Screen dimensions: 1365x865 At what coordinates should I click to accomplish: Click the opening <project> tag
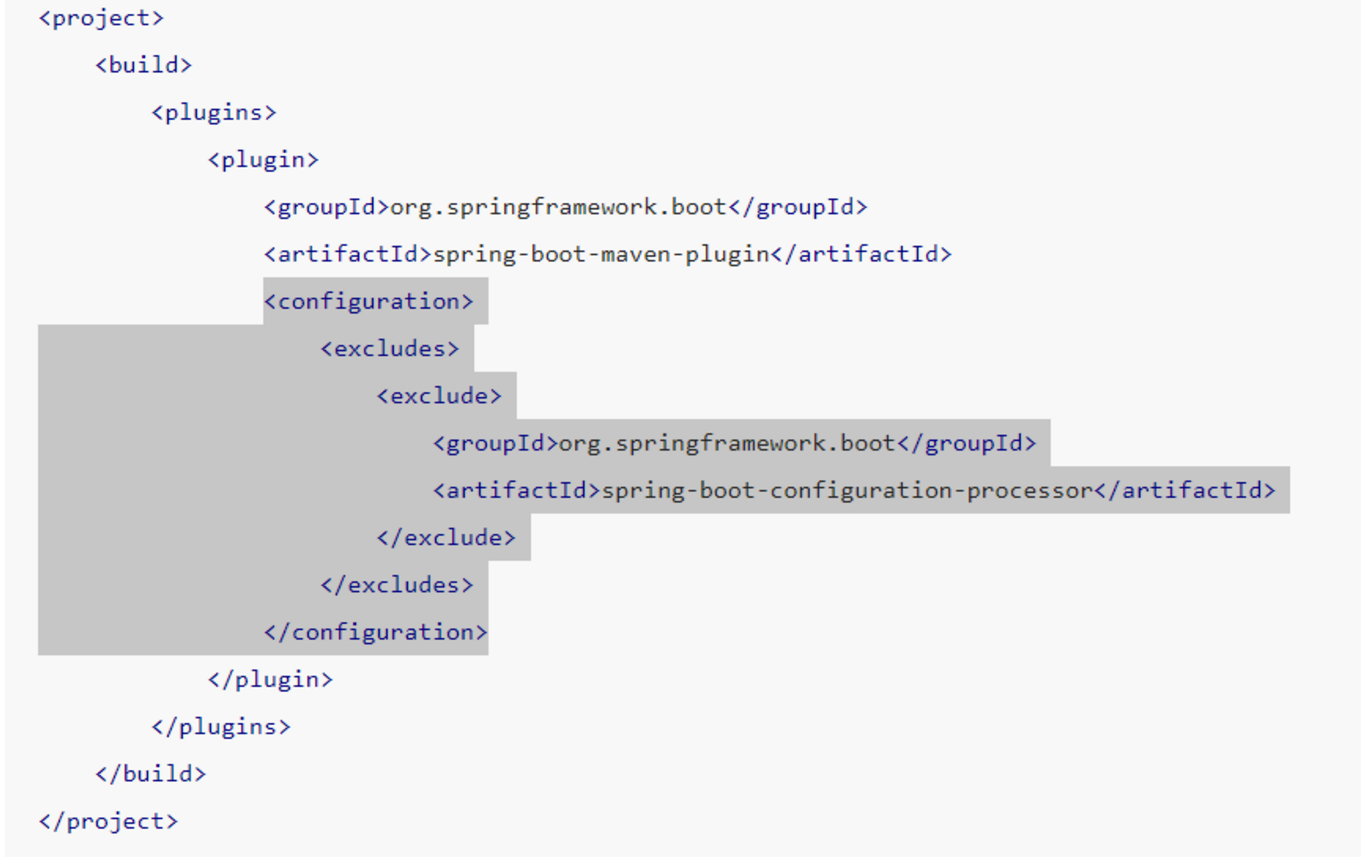tap(101, 18)
